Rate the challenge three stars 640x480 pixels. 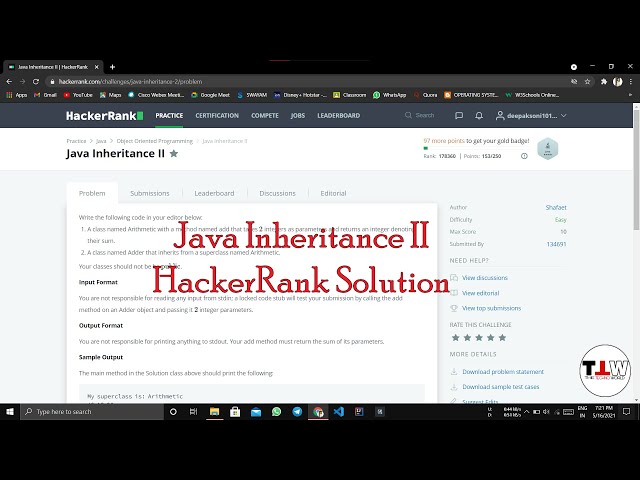[x=479, y=338]
